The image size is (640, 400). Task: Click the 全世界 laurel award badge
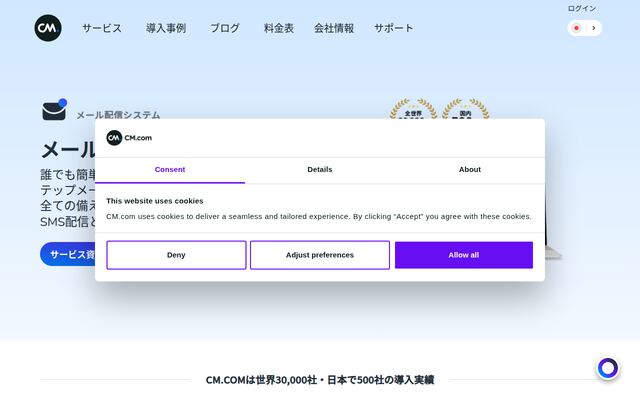[x=413, y=109]
